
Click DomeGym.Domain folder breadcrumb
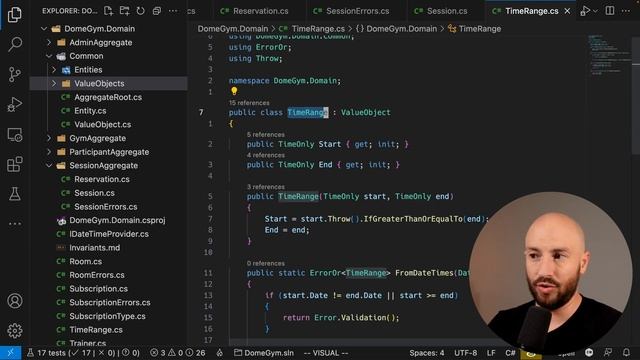[233, 29]
